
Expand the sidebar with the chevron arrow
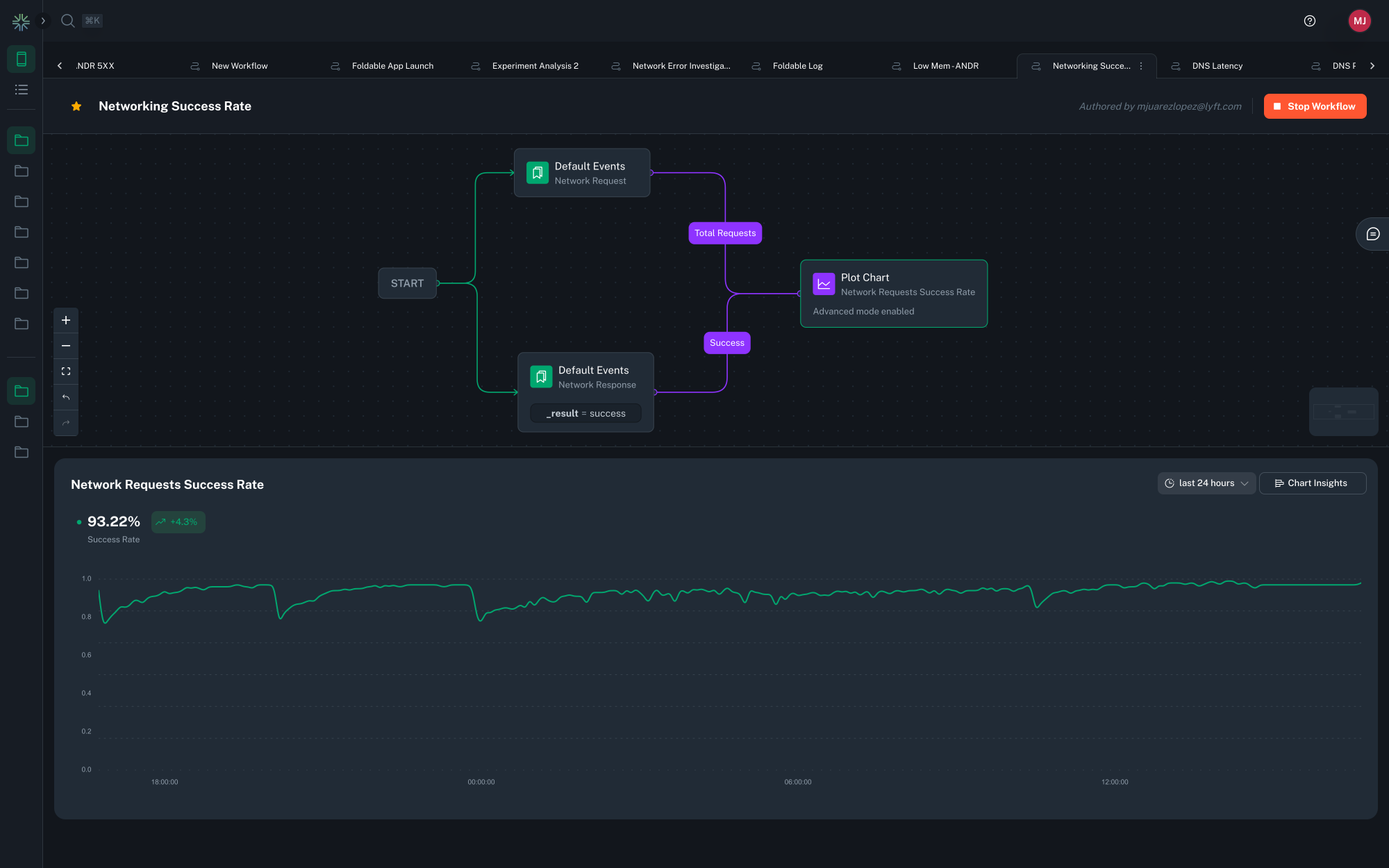pyautogui.click(x=43, y=21)
